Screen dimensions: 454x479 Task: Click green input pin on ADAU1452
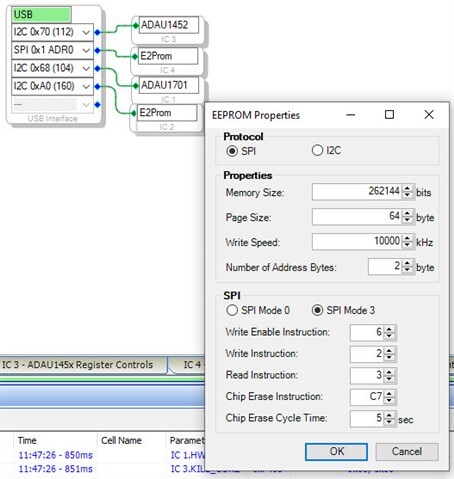click(x=136, y=25)
